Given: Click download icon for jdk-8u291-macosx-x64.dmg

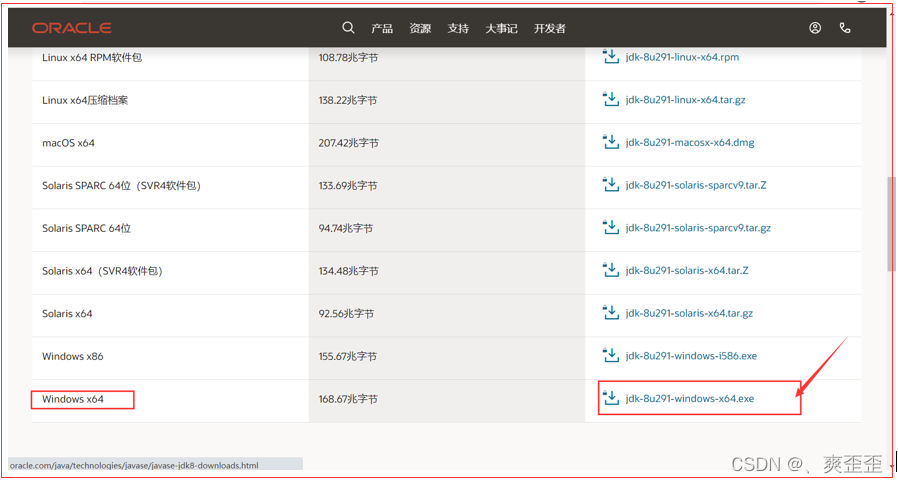Looking at the screenshot, I should [x=611, y=142].
